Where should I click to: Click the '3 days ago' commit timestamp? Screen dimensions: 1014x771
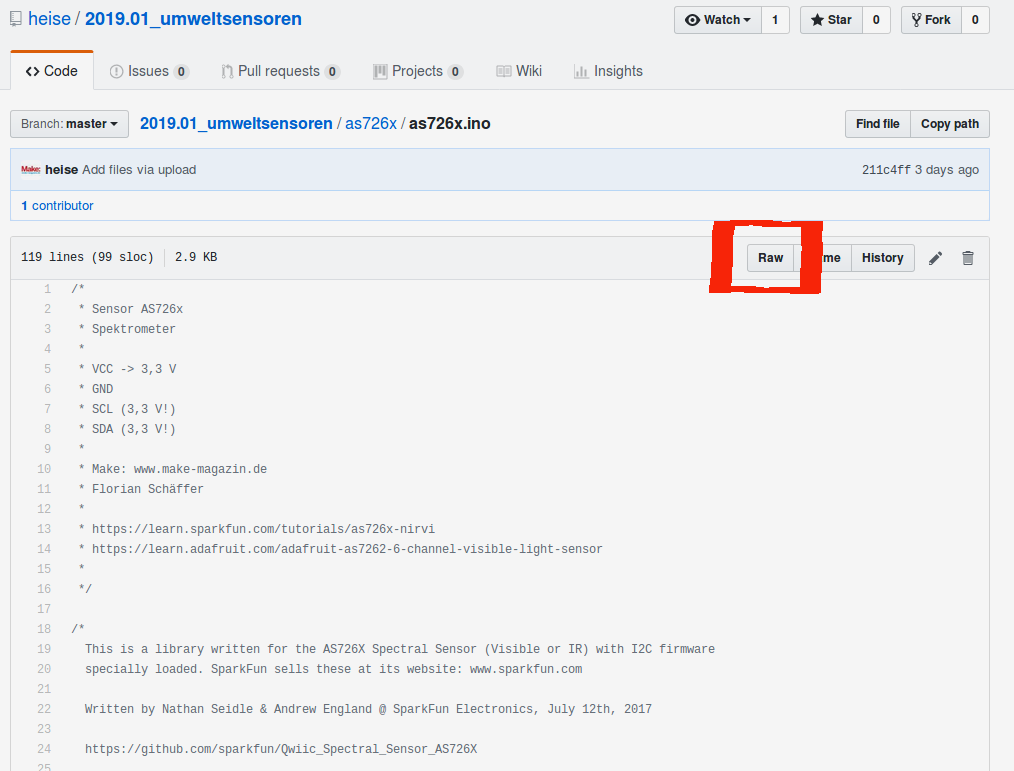[946, 169]
